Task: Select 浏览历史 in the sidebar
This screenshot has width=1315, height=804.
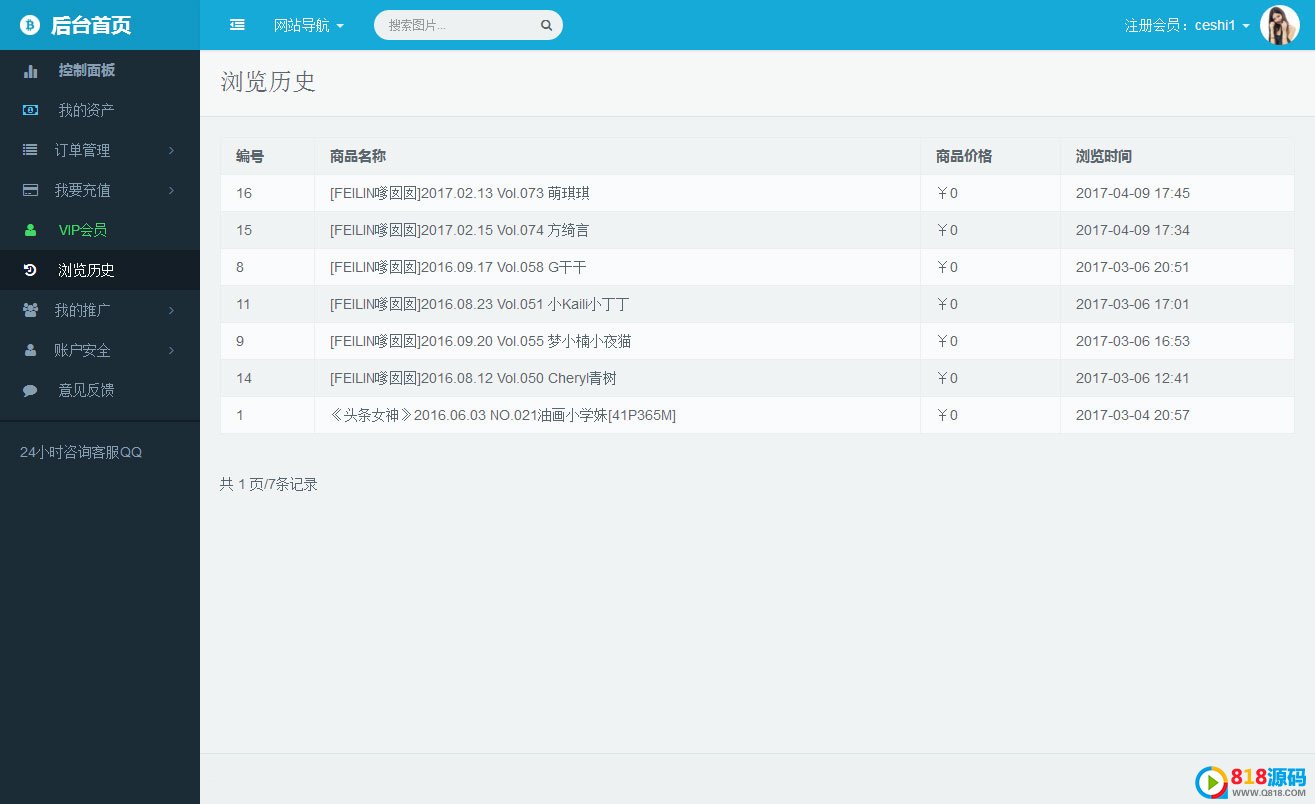Action: [86, 270]
